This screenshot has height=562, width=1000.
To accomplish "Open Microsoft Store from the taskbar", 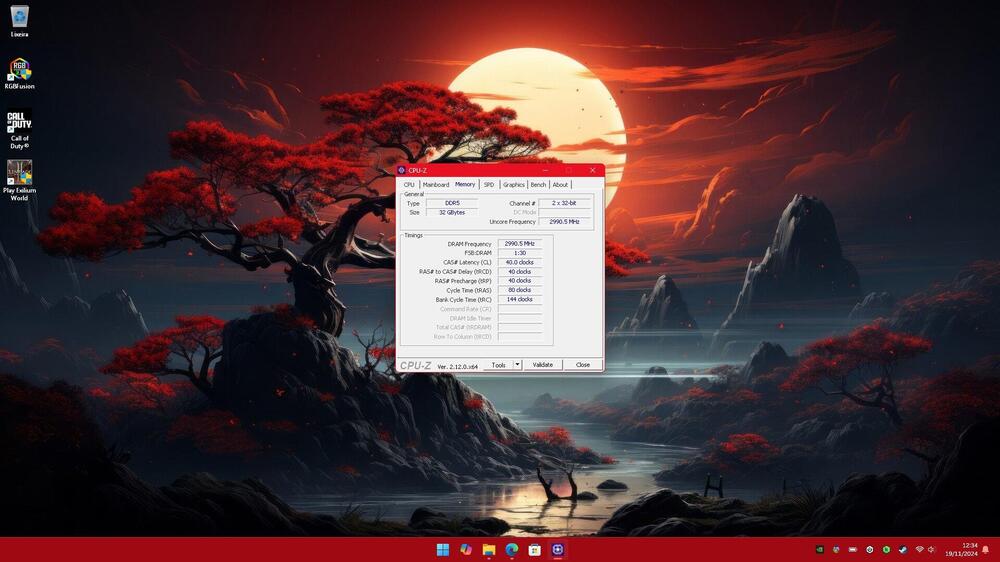I will 535,550.
